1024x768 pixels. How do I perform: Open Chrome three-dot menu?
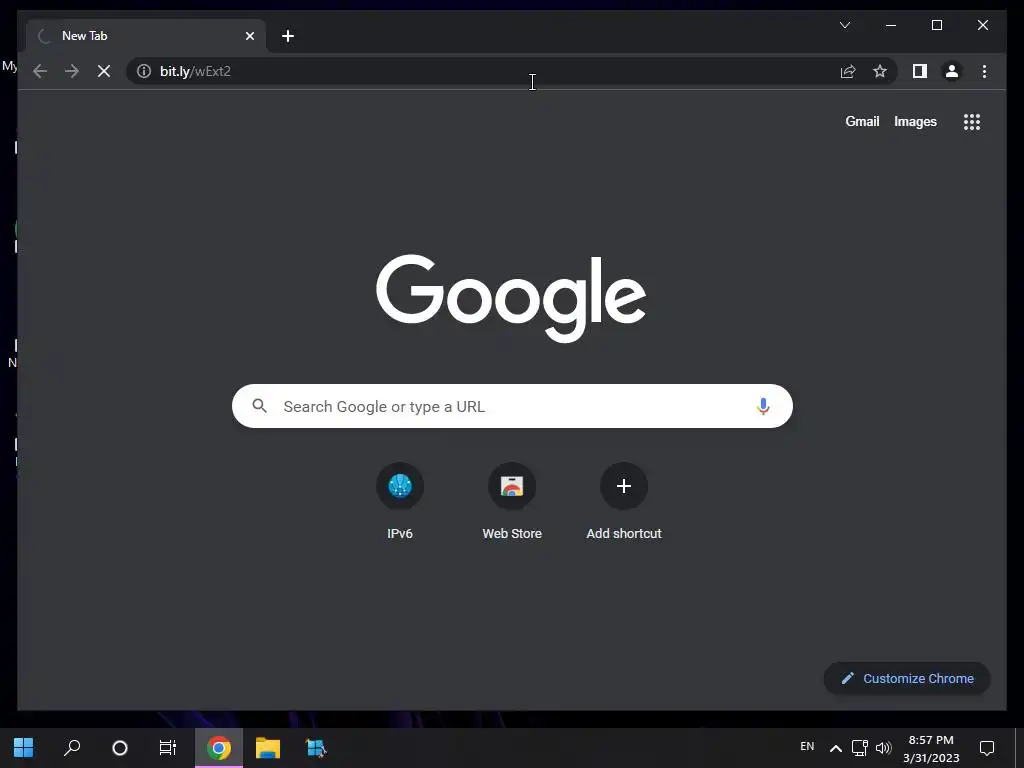pyautogui.click(x=984, y=71)
